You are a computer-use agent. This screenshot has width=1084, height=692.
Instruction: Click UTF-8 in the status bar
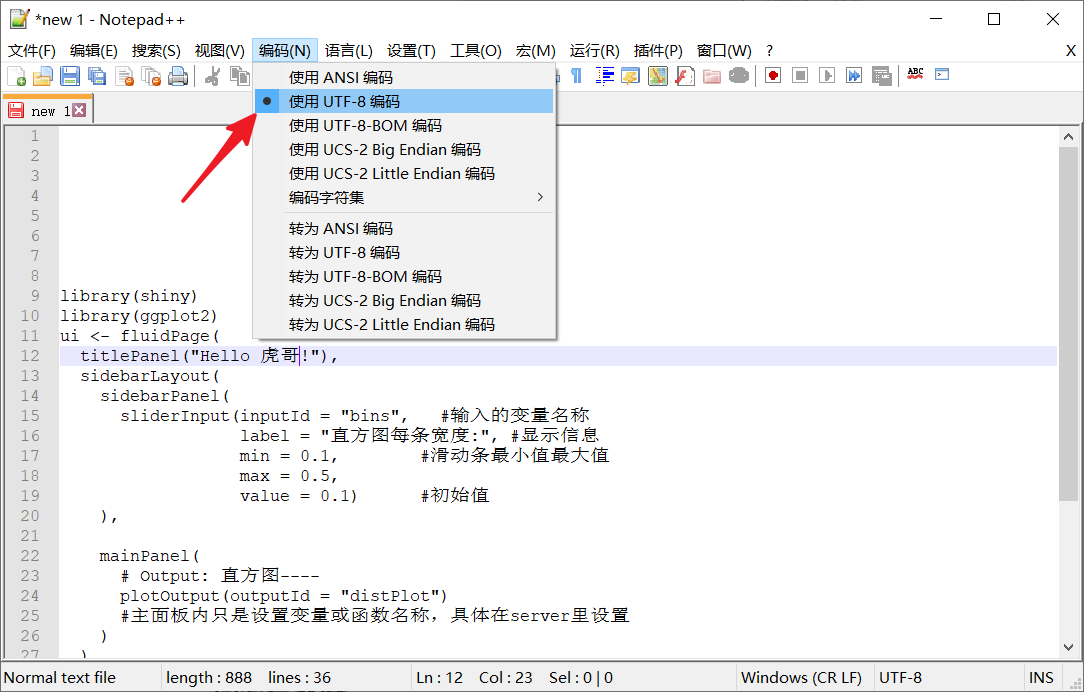(899, 677)
